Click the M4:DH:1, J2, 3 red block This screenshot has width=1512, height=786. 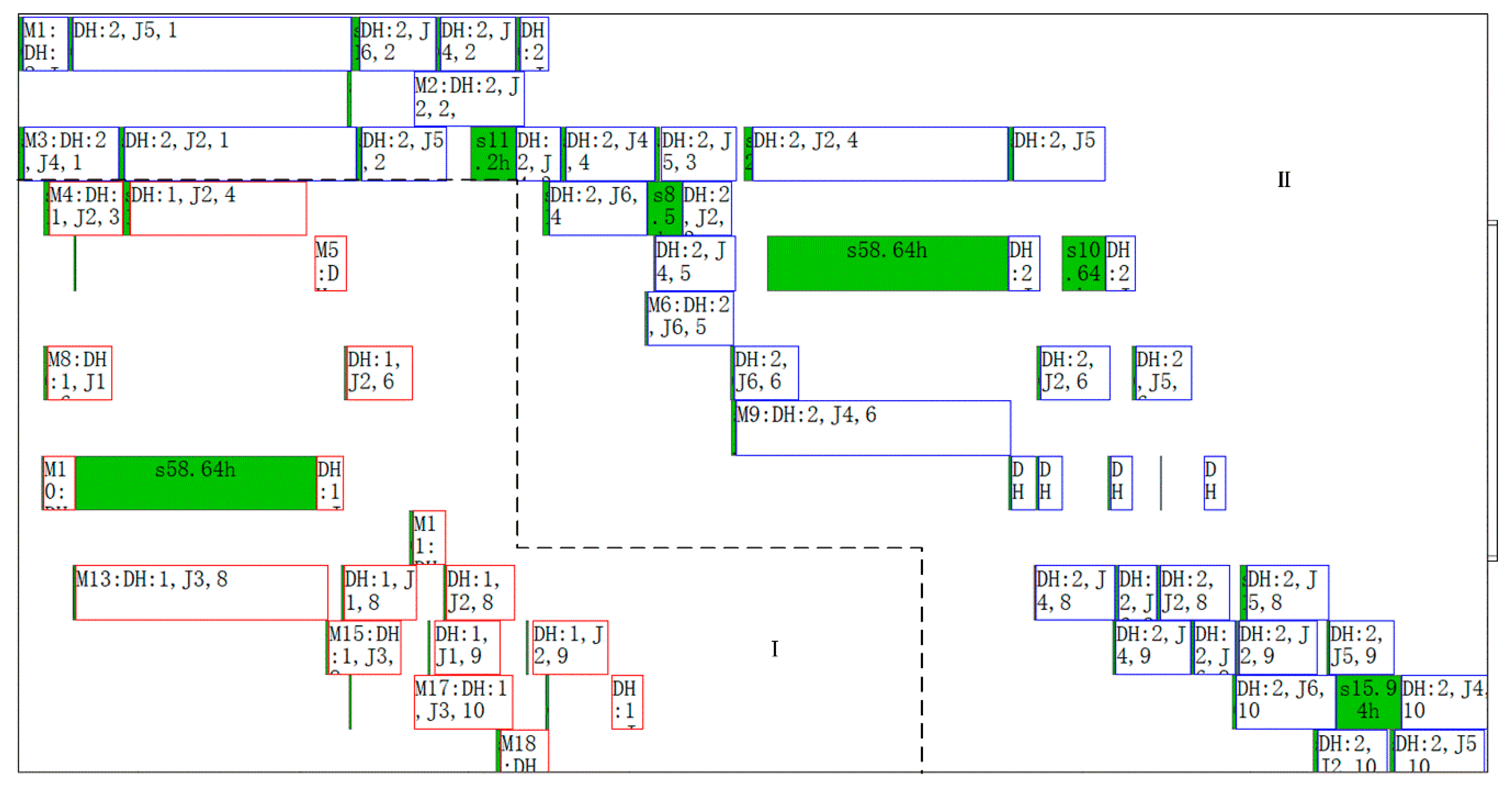coord(86,209)
